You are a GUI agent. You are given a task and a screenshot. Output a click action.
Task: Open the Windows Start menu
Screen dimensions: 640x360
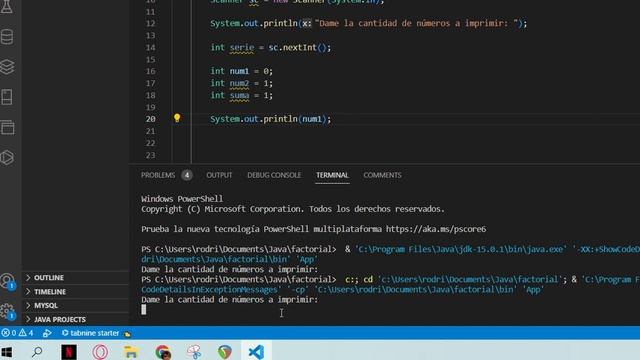point(7,352)
